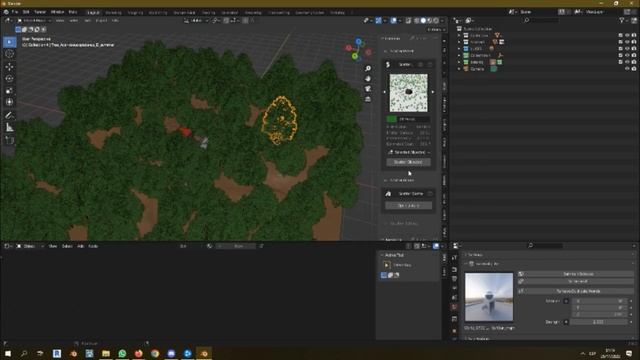Screen dimensions: 640x360
Task: Select the Rotate tool
Action: point(9,78)
